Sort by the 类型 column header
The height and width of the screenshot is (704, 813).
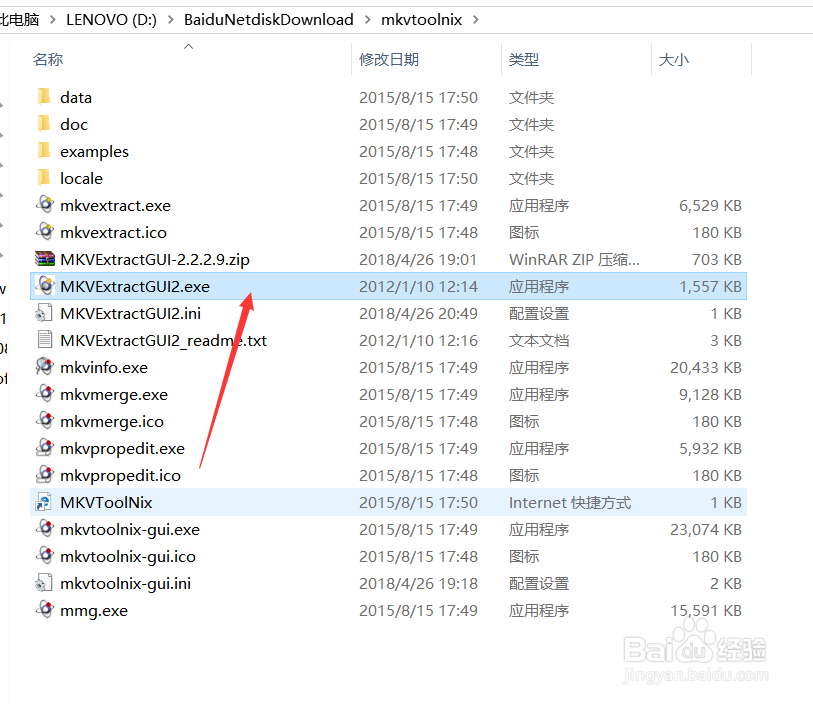coord(524,60)
